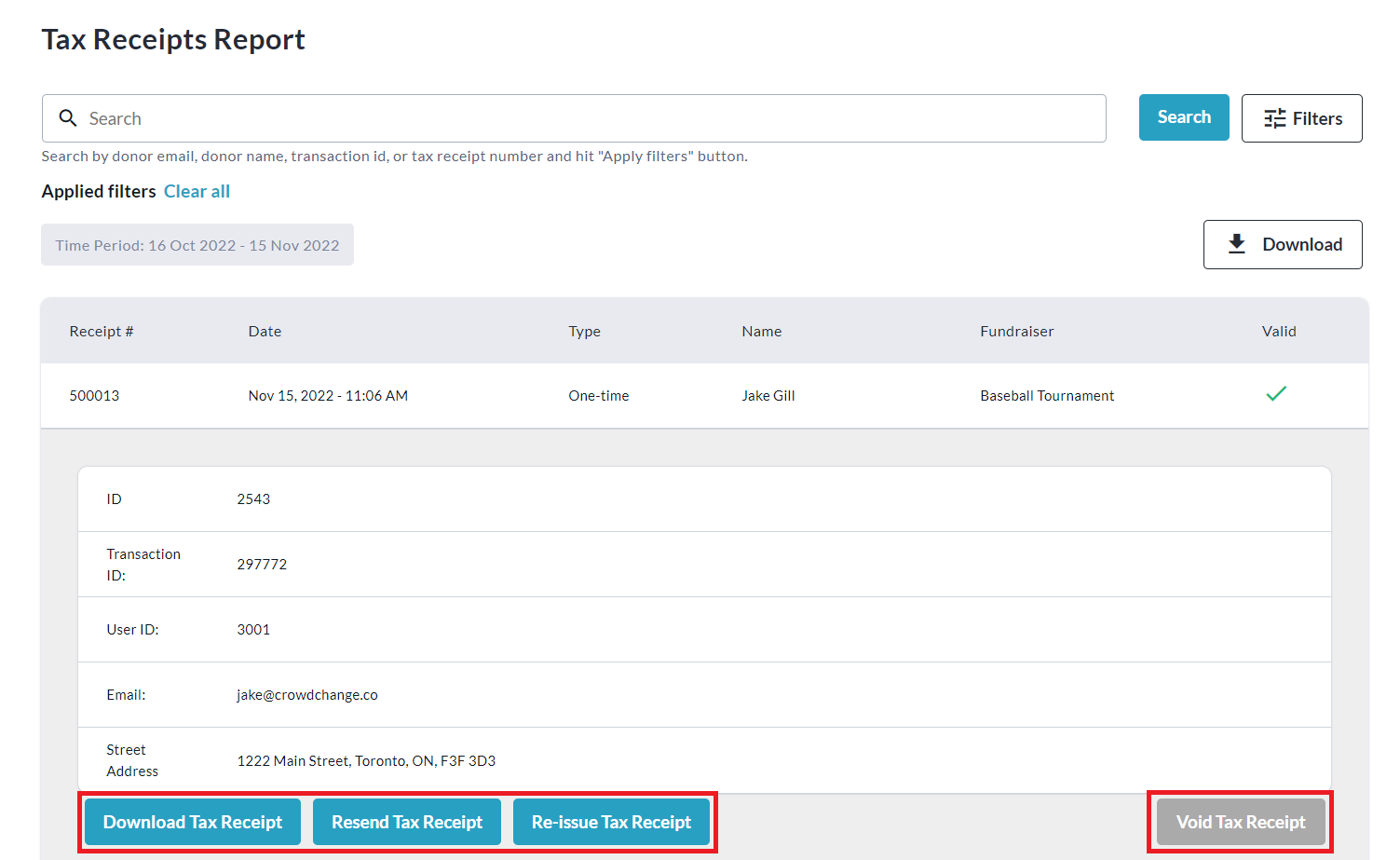1400x860 pixels.
Task: Open the Filters panel
Action: point(1301,118)
